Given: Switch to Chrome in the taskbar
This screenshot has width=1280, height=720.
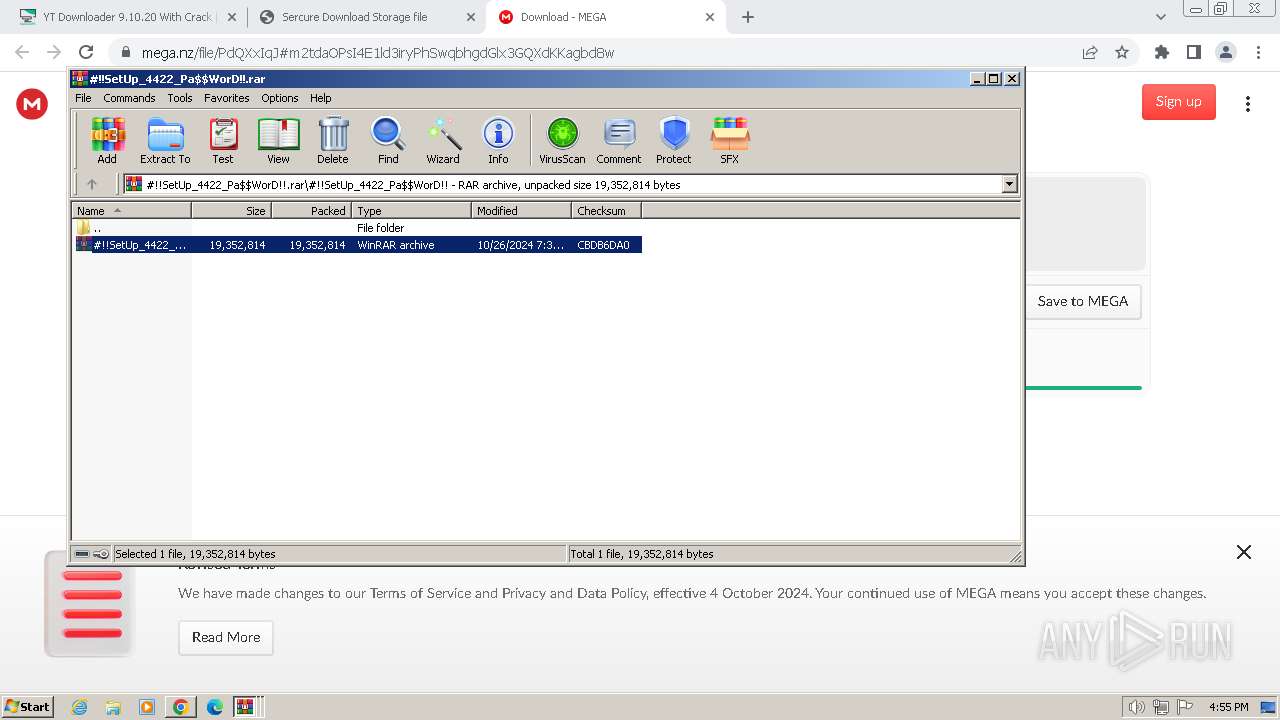Looking at the screenshot, I should 181,707.
